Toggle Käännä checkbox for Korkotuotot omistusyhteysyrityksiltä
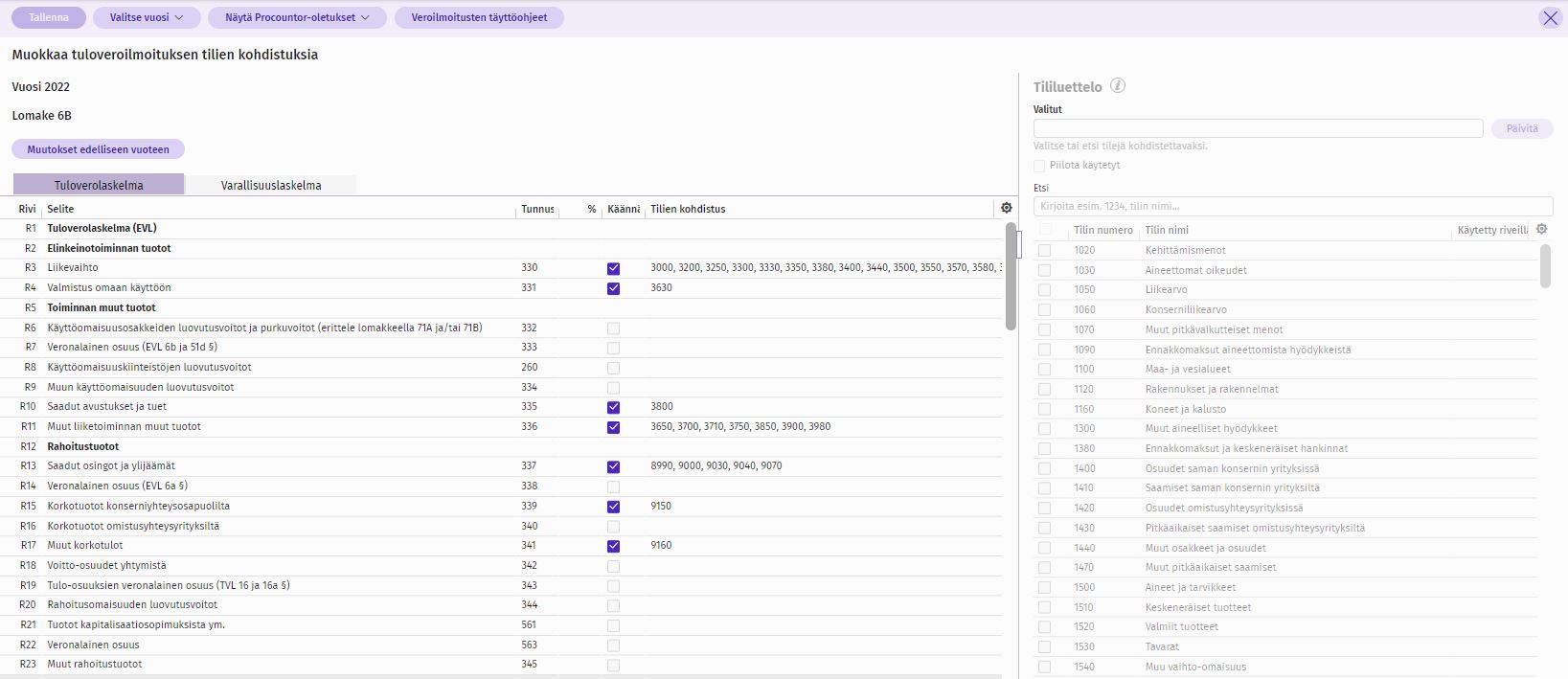Screen dimensions: 1568x679 coord(613,527)
